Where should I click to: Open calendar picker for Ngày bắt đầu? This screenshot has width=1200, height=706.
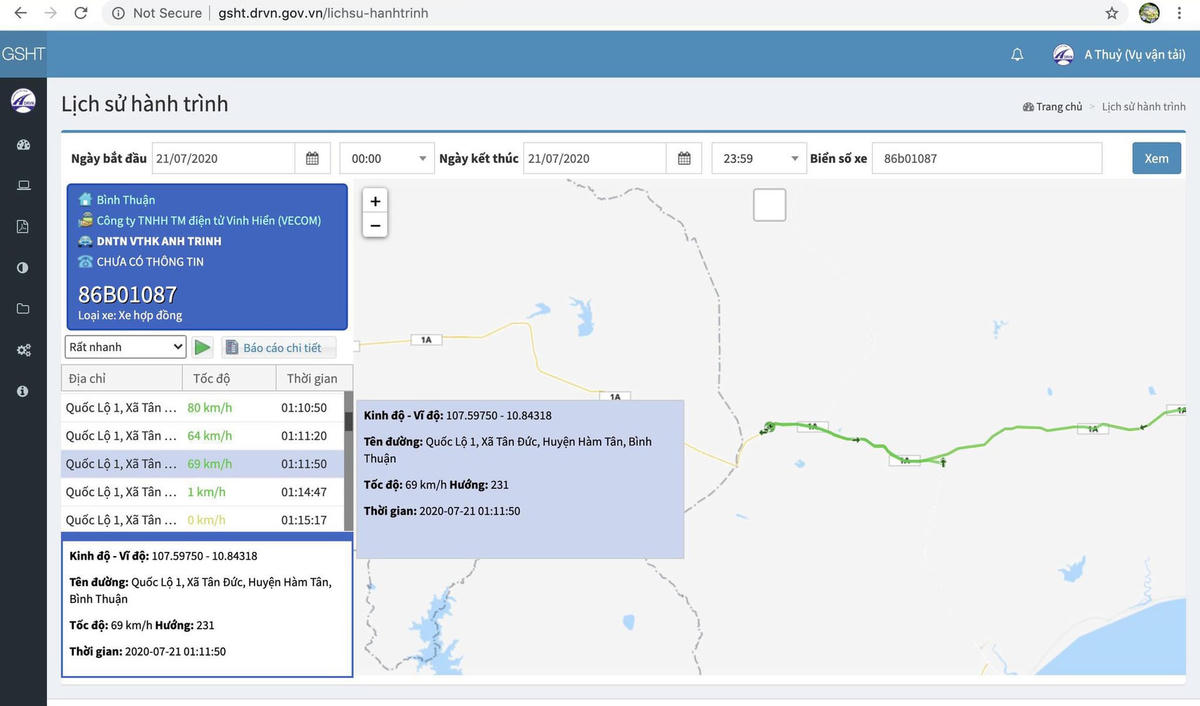point(312,158)
